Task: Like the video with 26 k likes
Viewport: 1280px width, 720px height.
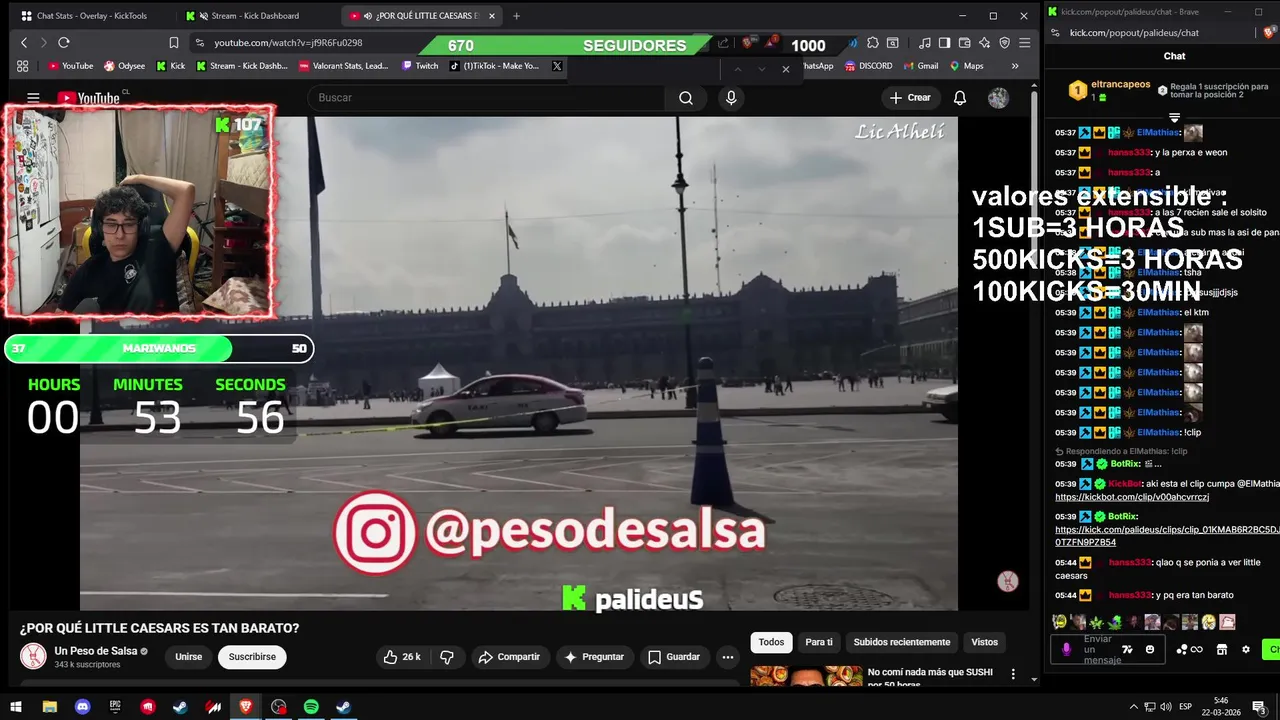Action: (402, 657)
